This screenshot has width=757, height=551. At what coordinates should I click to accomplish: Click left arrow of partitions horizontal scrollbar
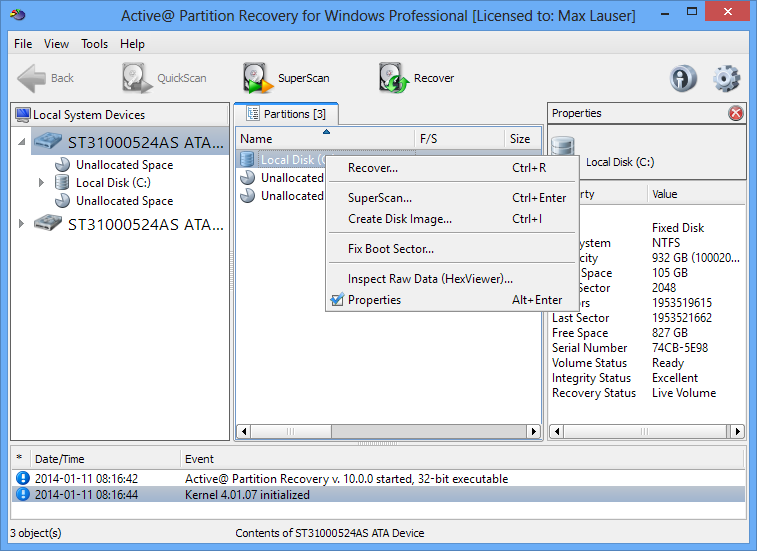click(244, 431)
